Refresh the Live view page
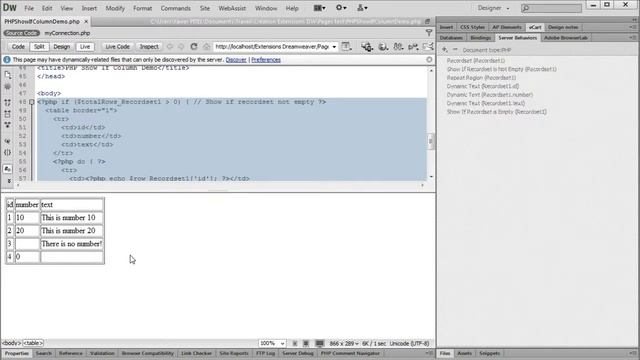 pos(194,47)
